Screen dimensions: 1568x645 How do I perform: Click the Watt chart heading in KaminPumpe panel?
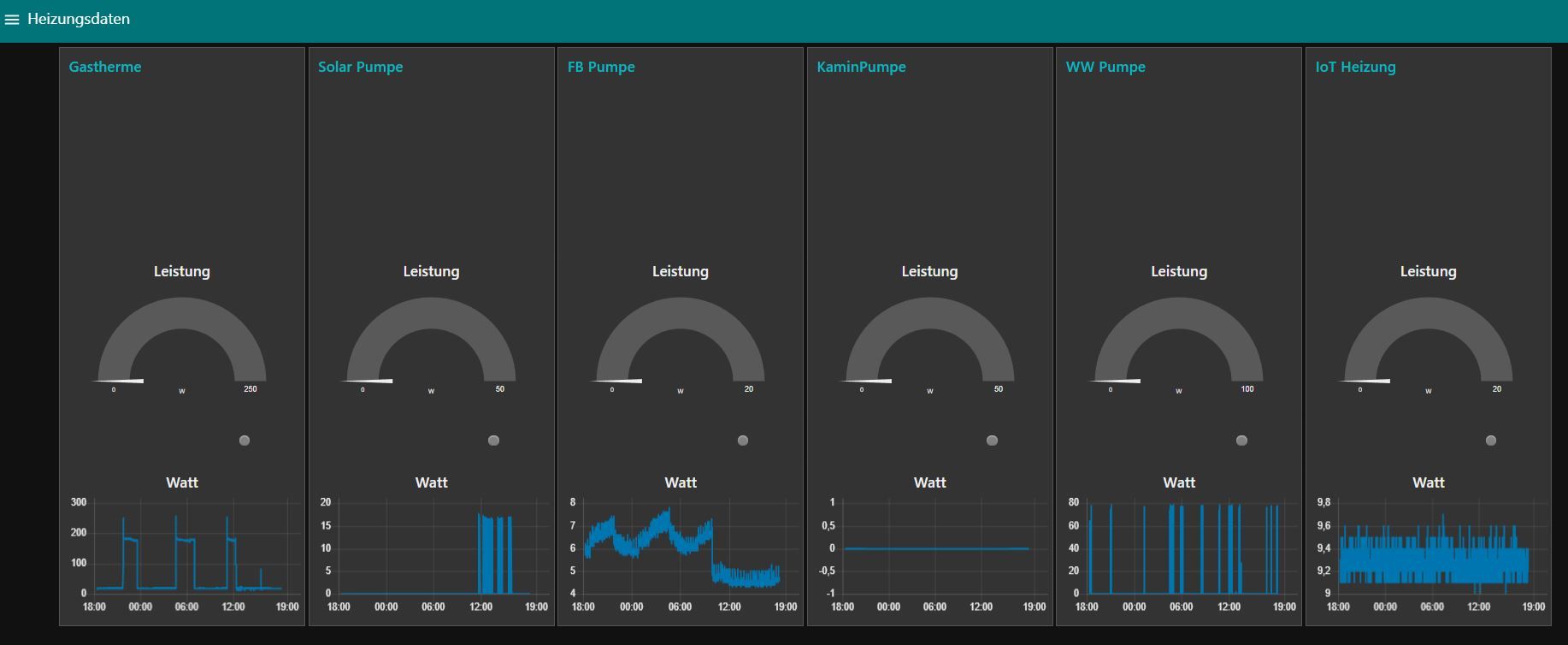coord(930,482)
